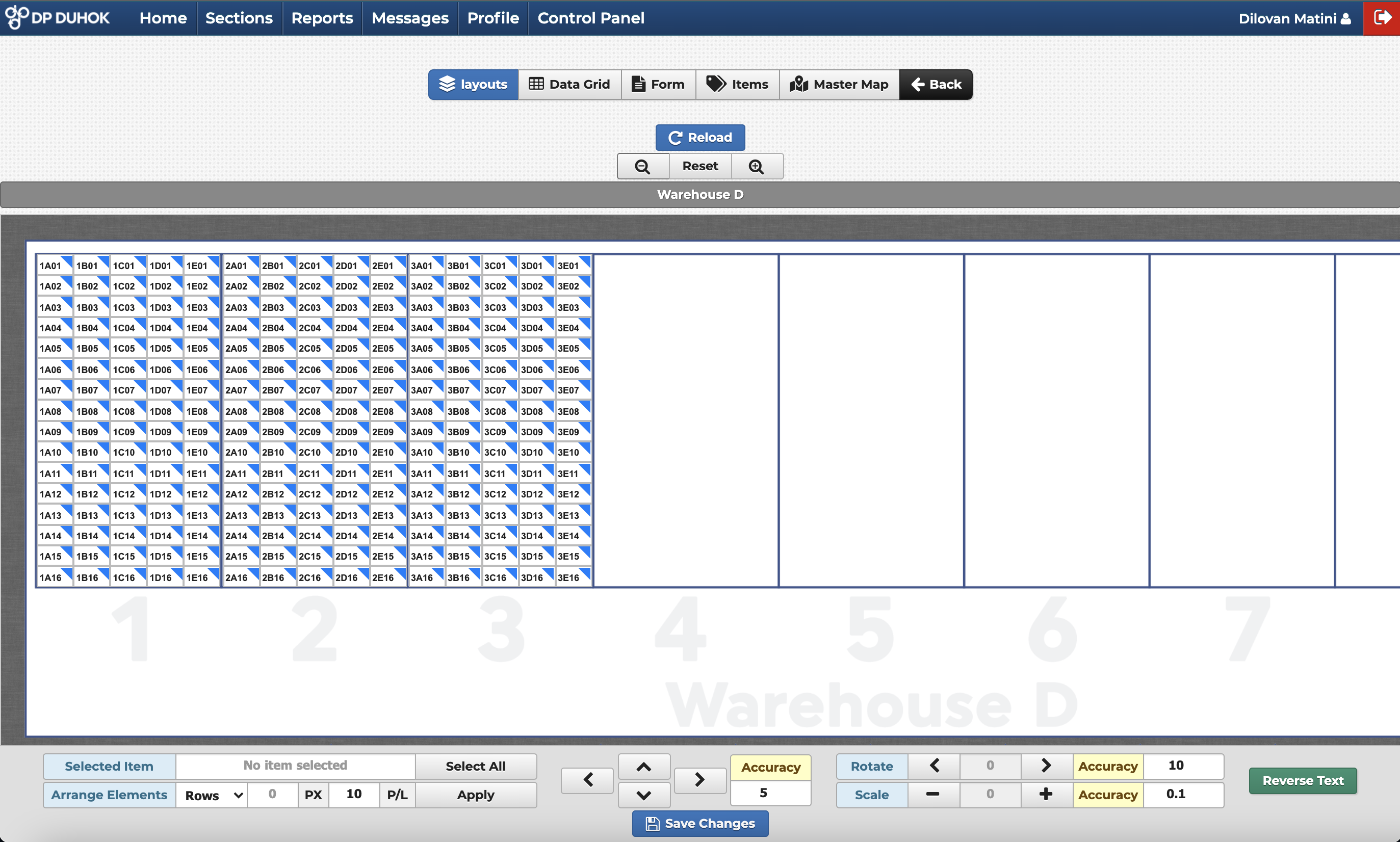1400x842 pixels.
Task: Click Select All elements
Action: pos(476,766)
